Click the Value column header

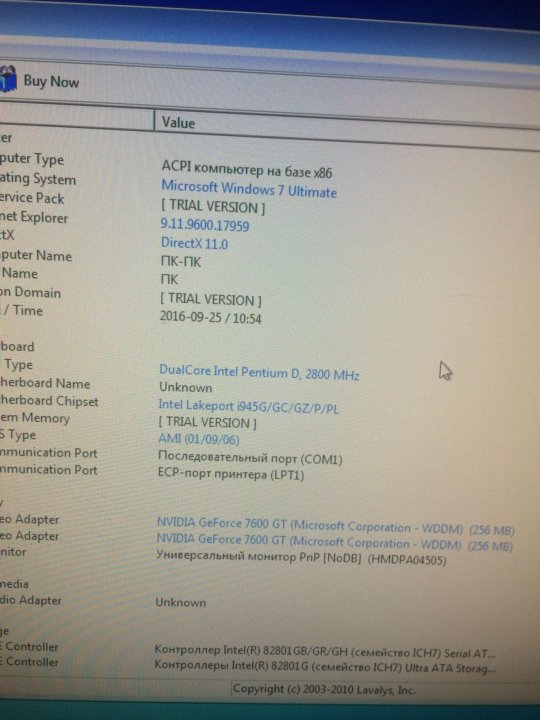tap(178, 123)
